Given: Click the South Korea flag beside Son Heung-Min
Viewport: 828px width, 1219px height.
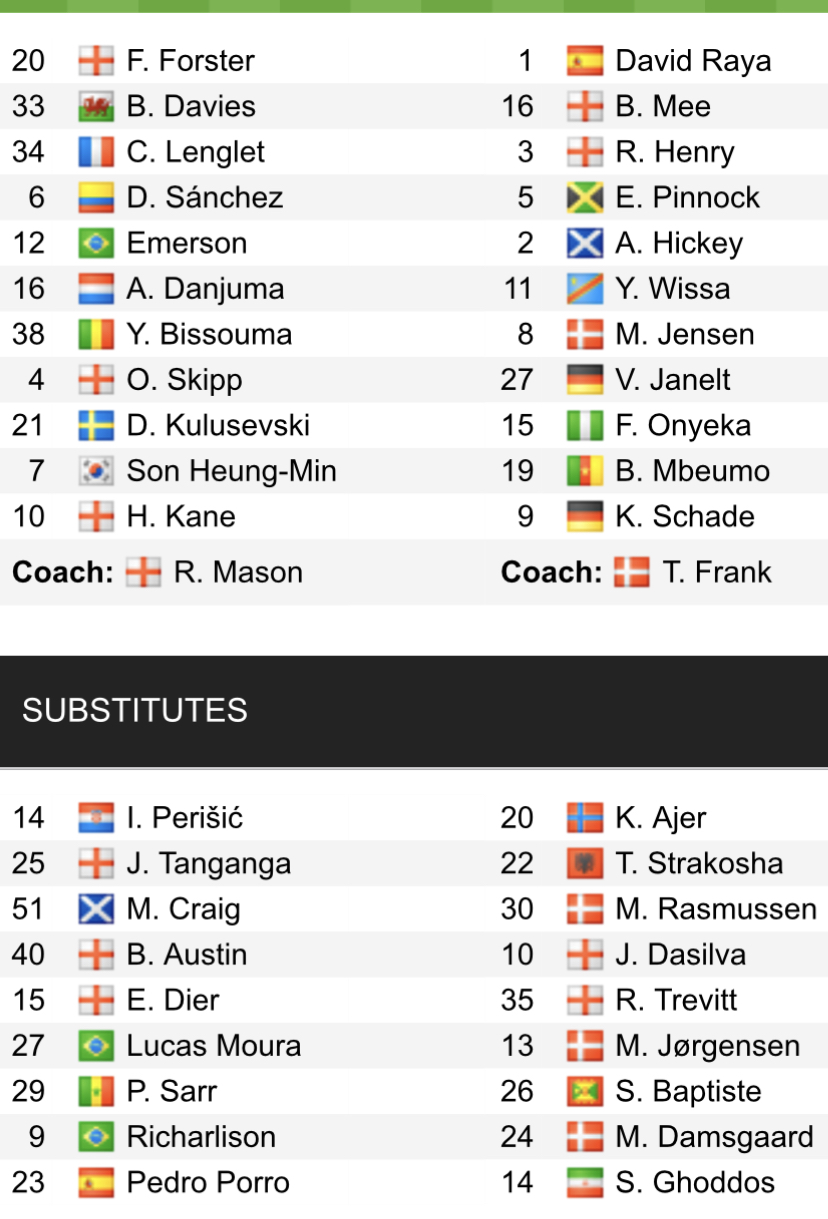Looking at the screenshot, I should [x=96, y=471].
